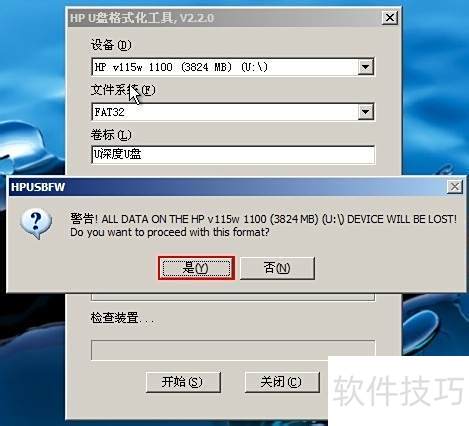The width and height of the screenshot is (469, 426).
Task: Click the 软件技巧 watermark
Action: (x=399, y=390)
